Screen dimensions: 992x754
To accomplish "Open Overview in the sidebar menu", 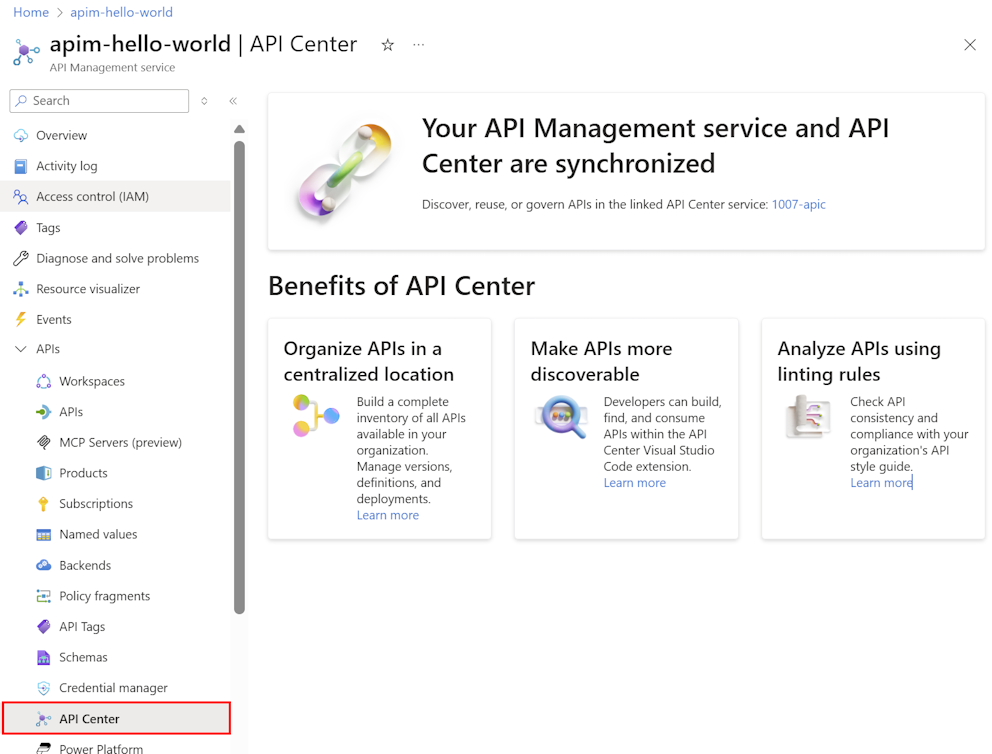I will coord(115,135).
